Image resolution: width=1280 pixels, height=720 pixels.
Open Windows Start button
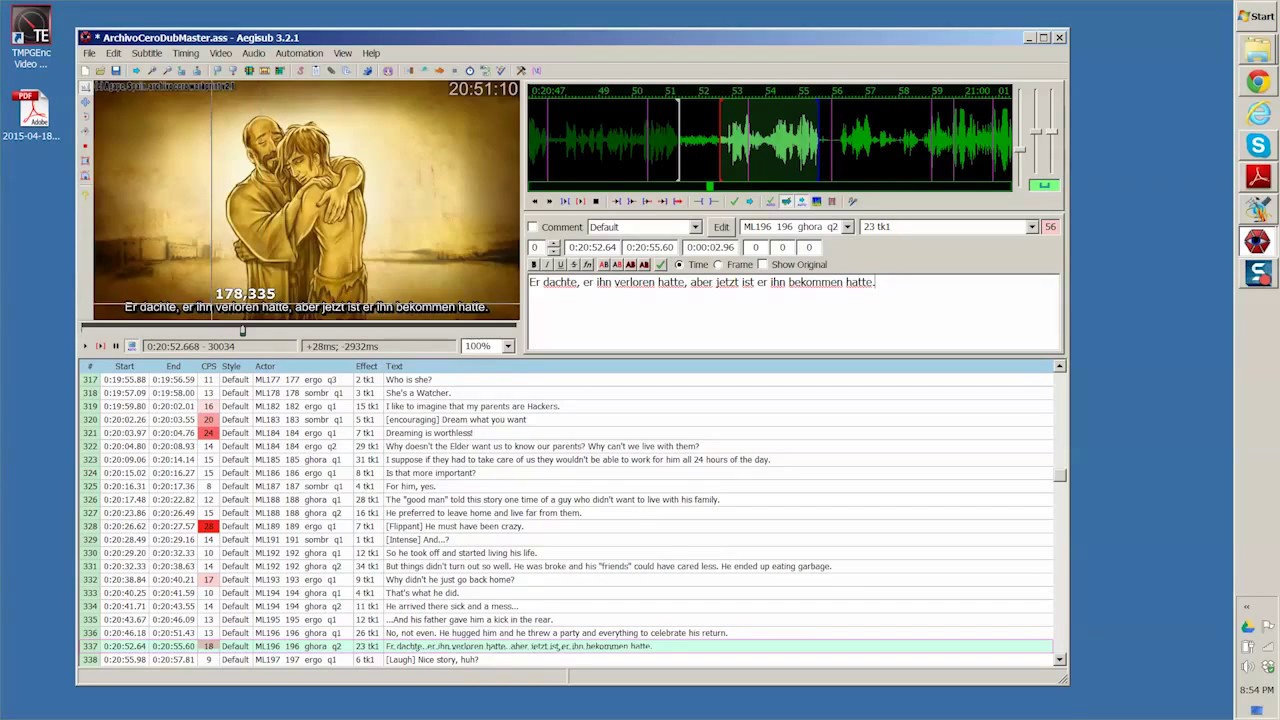pyautogui.click(x=1256, y=16)
